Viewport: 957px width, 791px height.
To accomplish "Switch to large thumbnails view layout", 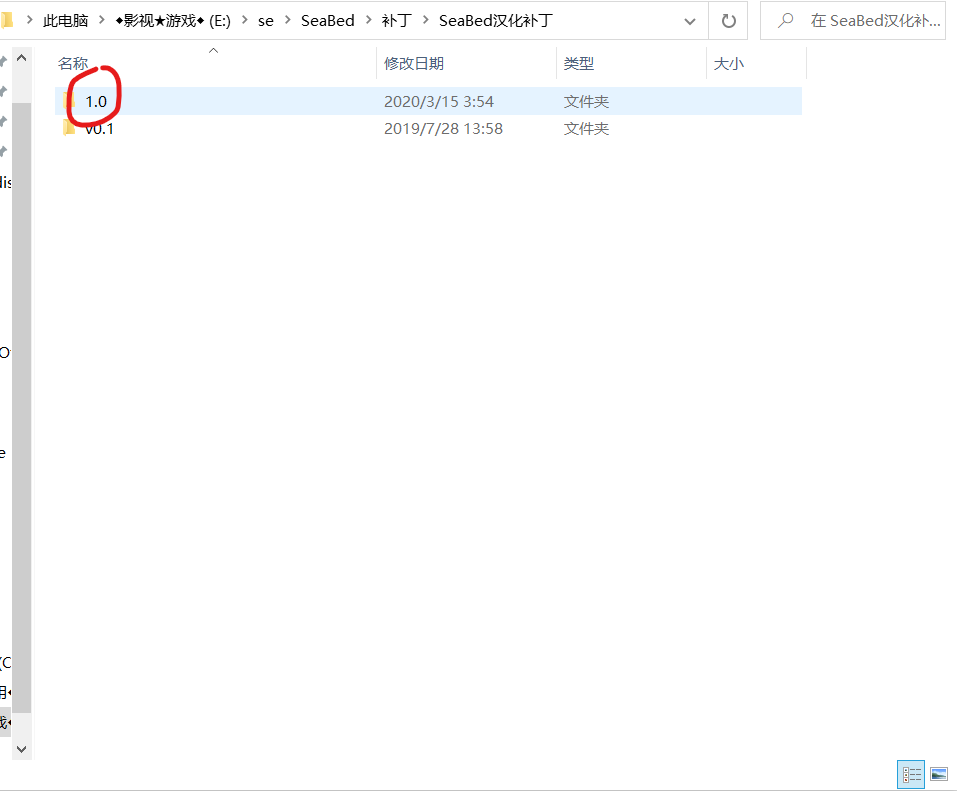I will [938, 774].
